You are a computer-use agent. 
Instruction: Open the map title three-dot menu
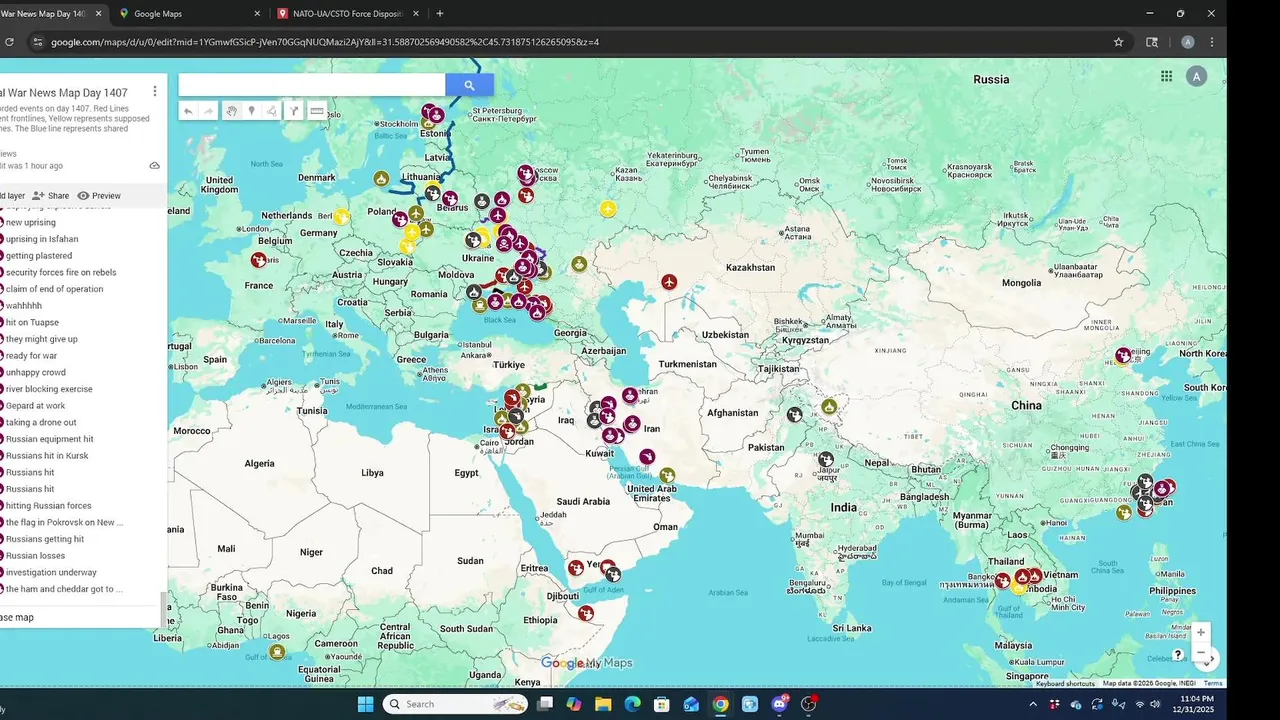pos(155,91)
